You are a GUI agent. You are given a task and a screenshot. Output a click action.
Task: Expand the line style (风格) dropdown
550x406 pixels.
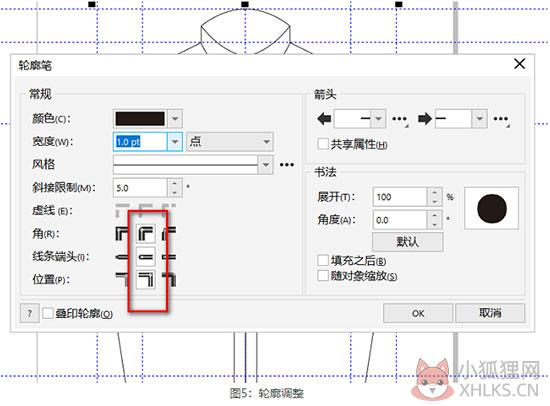point(266,165)
